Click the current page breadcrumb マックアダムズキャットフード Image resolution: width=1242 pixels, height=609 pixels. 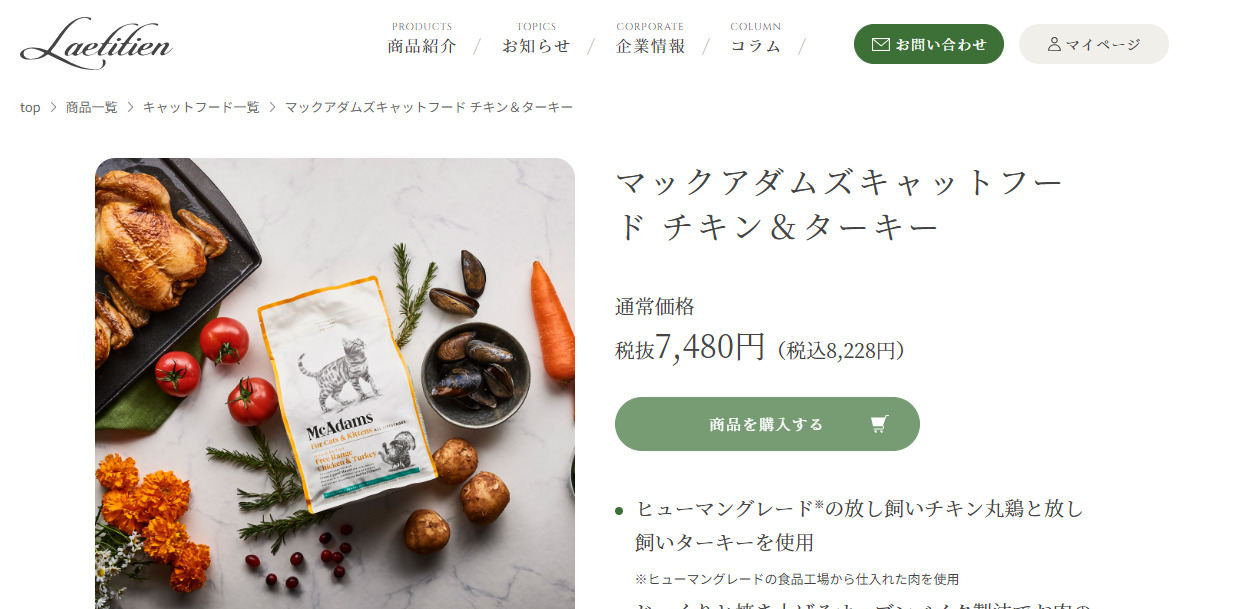click(429, 107)
